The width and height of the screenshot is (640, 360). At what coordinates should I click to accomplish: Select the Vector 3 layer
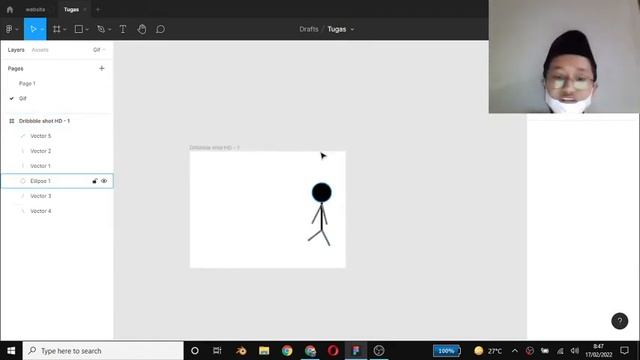41,196
